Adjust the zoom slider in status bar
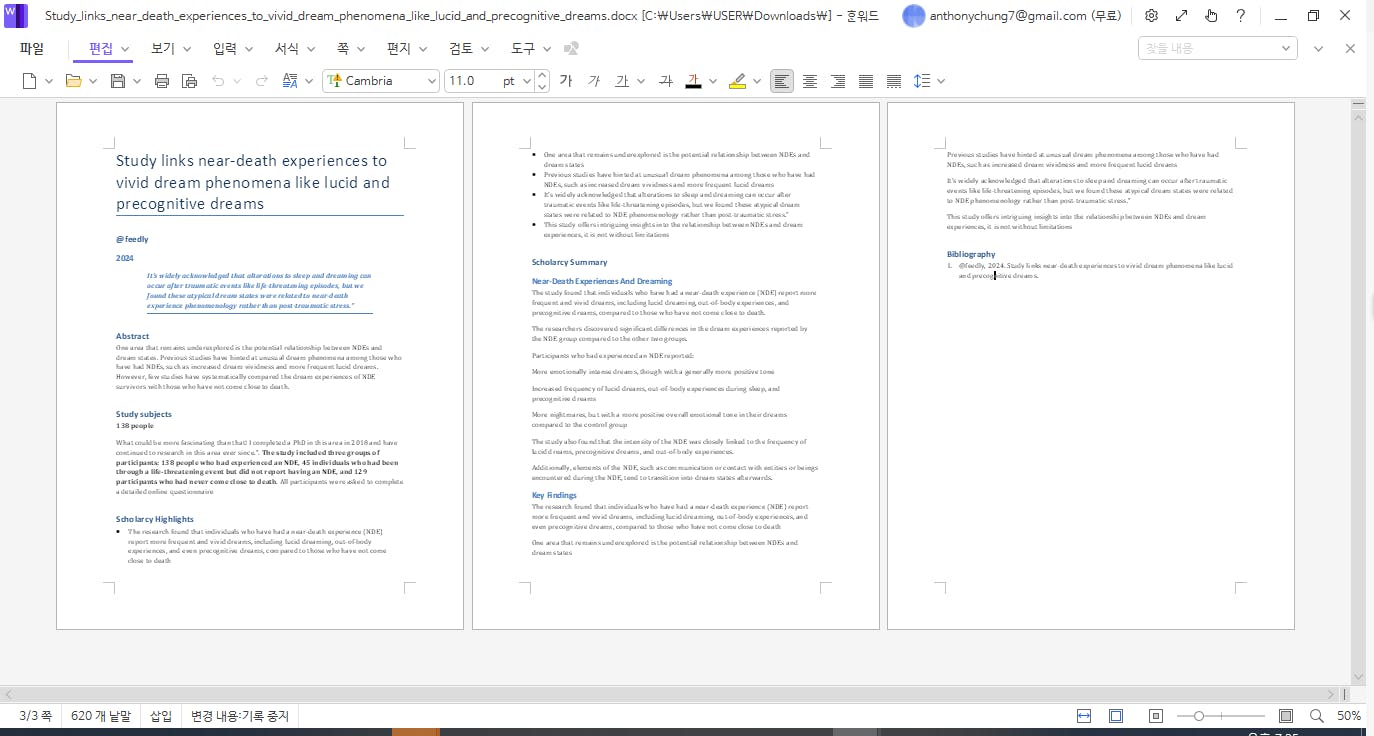The width and height of the screenshot is (1374, 736). (x=1199, y=716)
